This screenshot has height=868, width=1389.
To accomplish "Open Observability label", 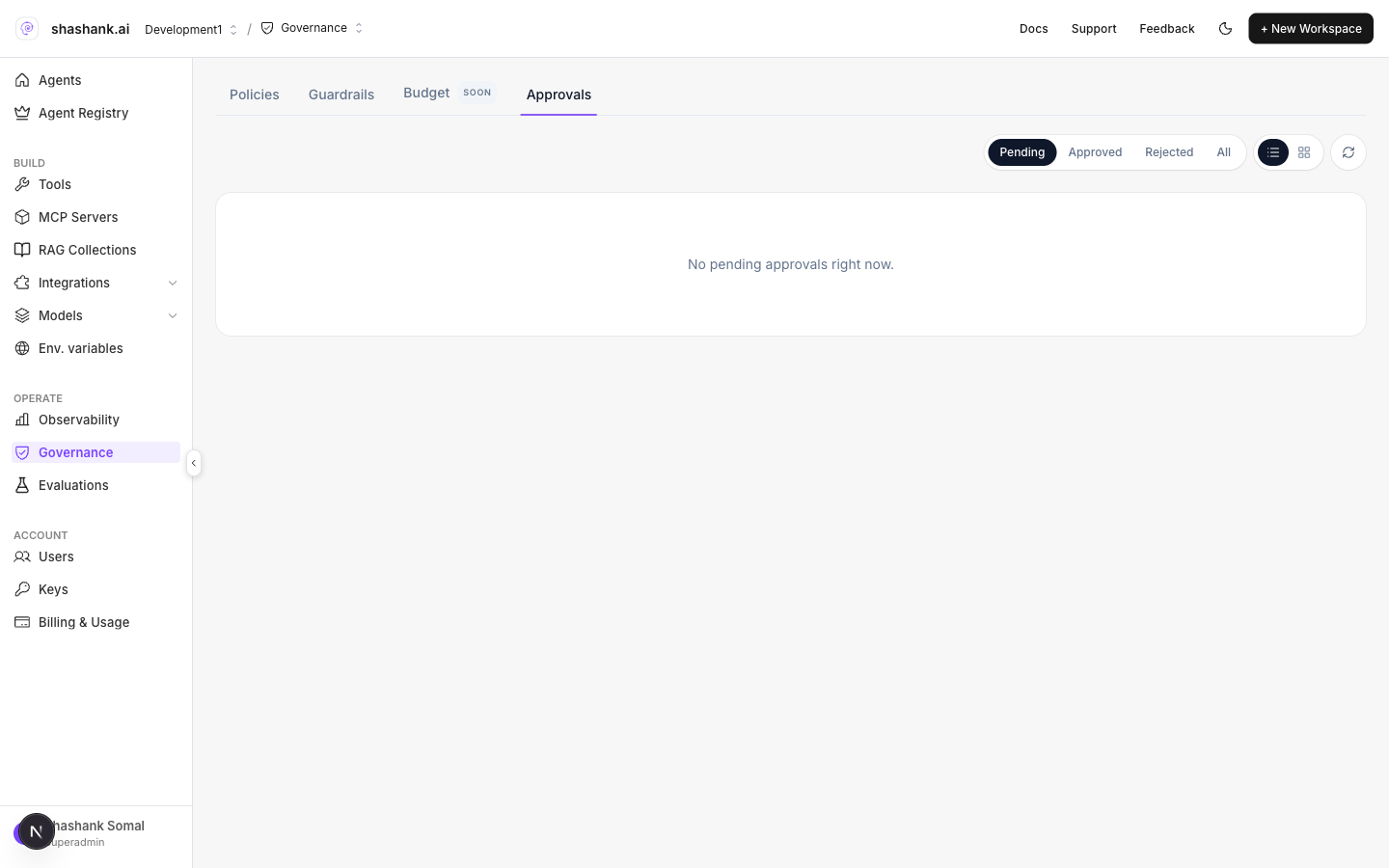I will (79, 420).
